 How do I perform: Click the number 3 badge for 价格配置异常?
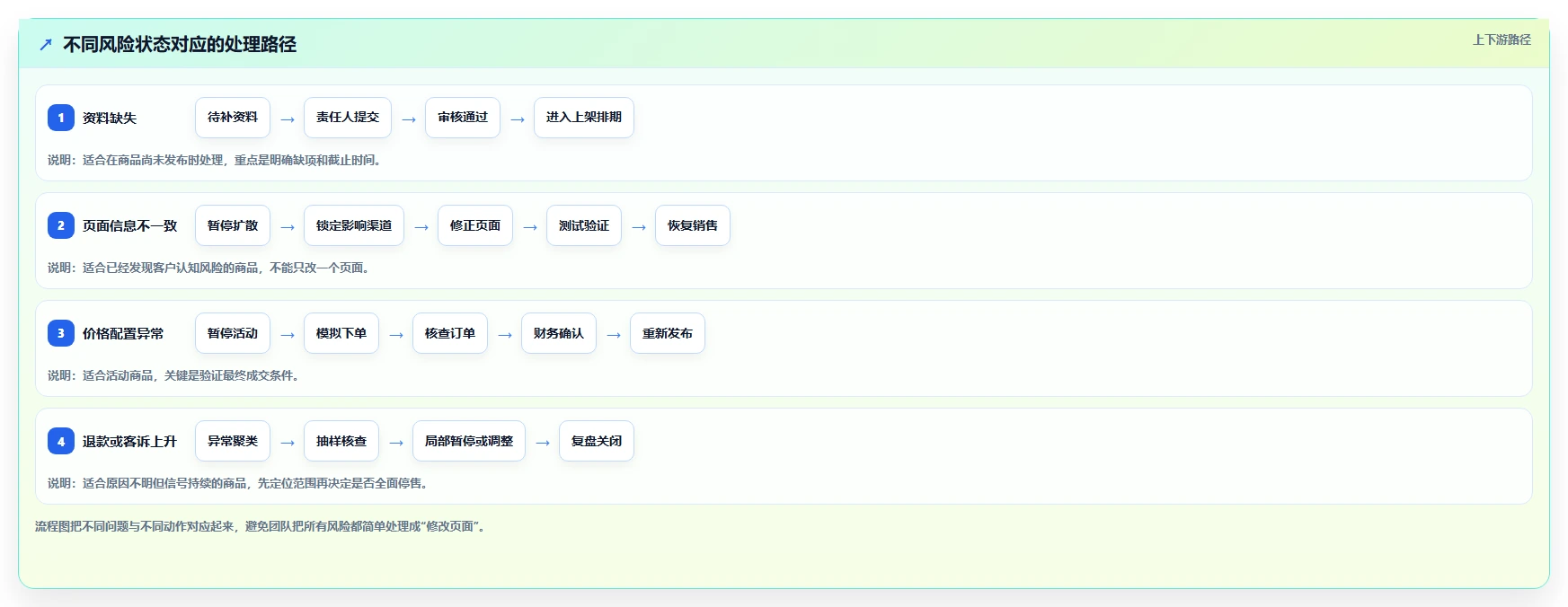click(61, 333)
